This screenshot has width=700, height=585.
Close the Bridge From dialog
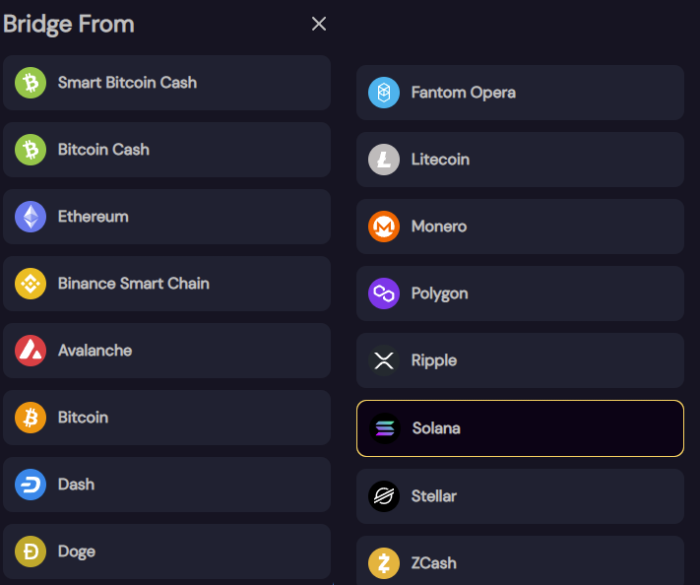319,24
